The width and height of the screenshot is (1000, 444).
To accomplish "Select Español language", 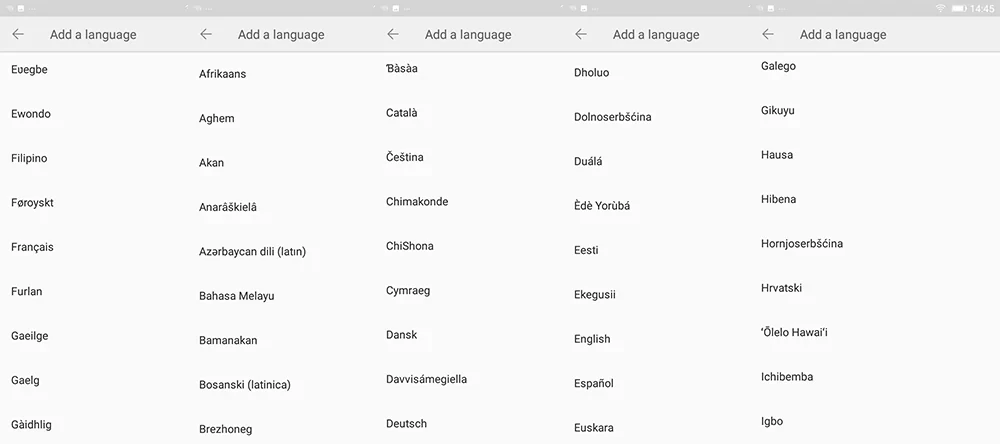I will [594, 383].
